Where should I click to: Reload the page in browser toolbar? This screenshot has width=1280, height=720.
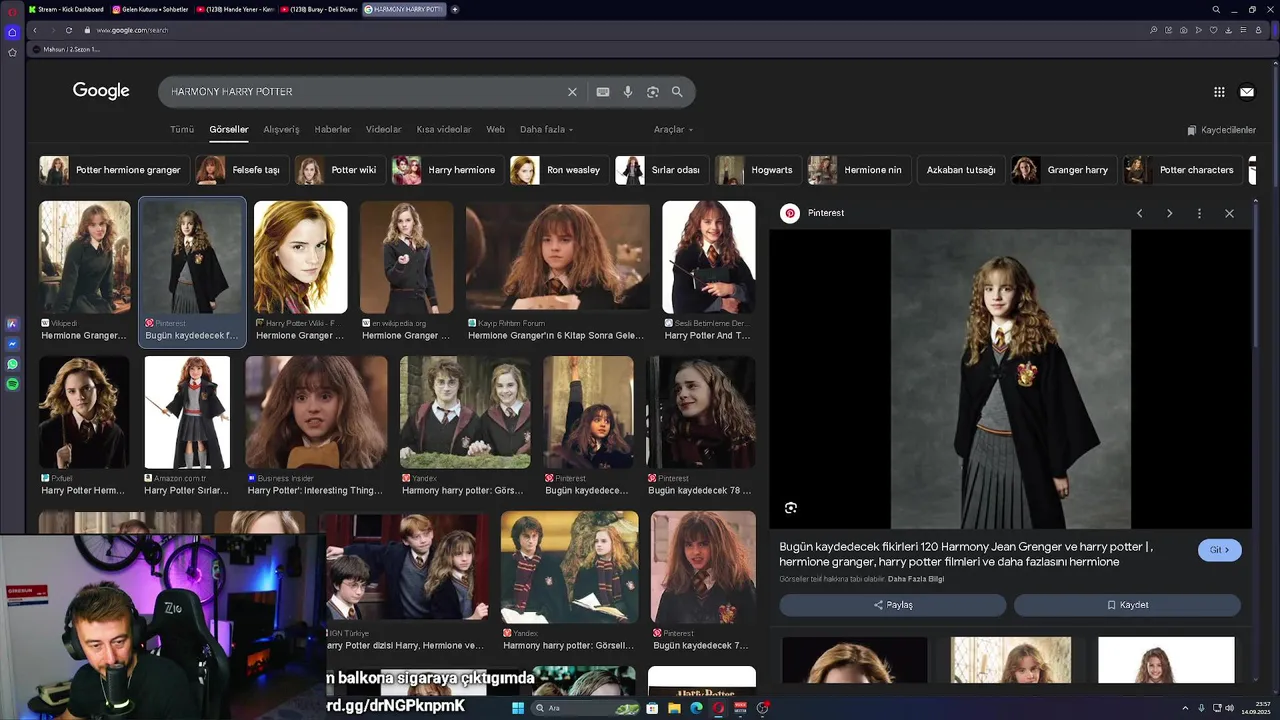(69, 30)
